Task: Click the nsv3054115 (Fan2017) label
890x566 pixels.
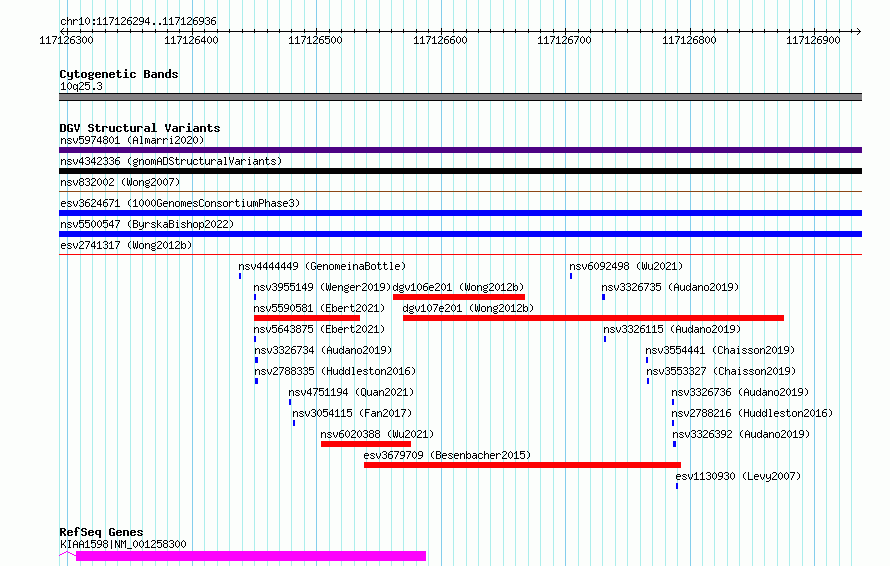Action: pyautogui.click(x=352, y=413)
